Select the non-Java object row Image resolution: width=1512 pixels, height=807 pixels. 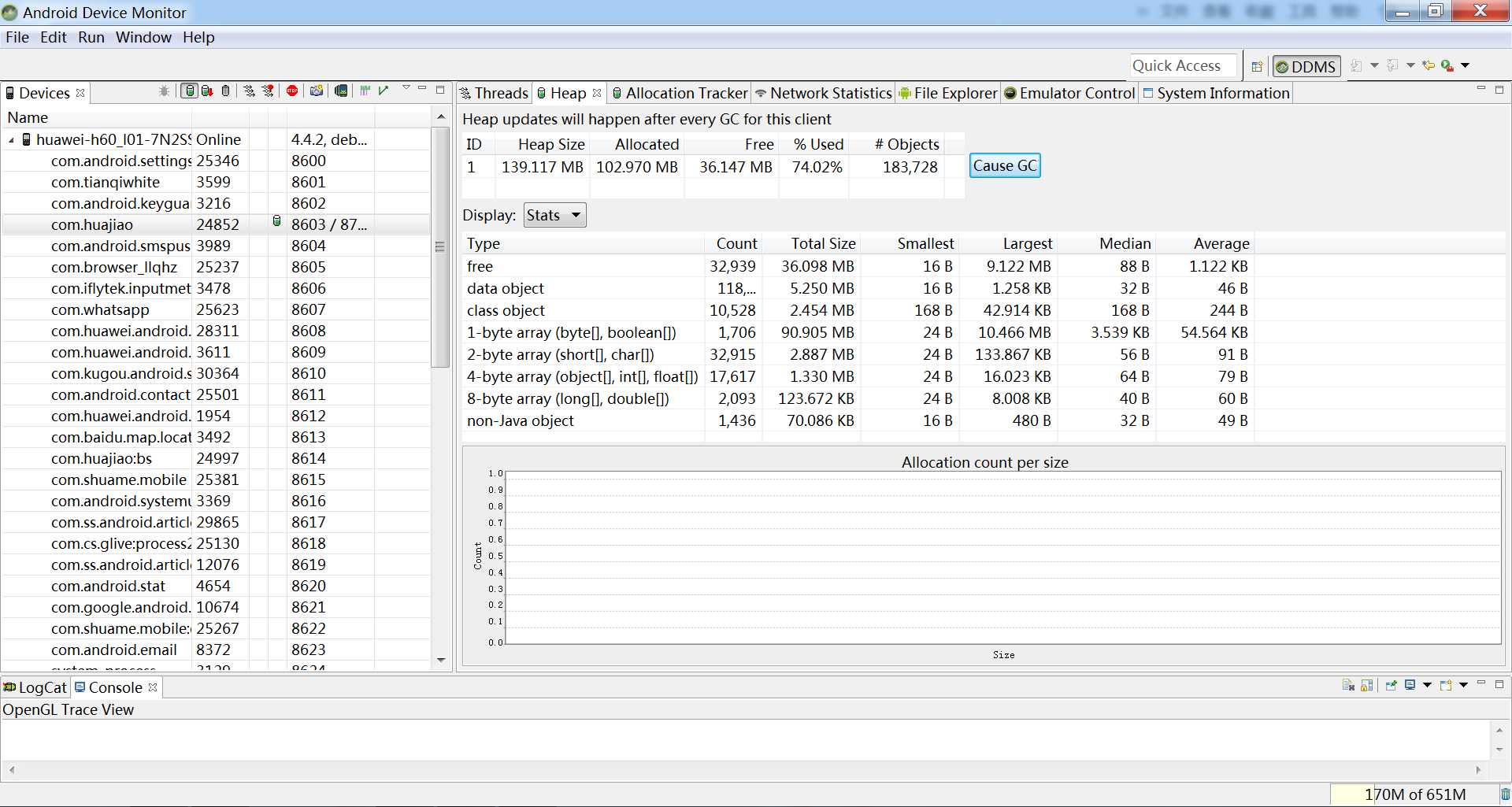point(984,420)
